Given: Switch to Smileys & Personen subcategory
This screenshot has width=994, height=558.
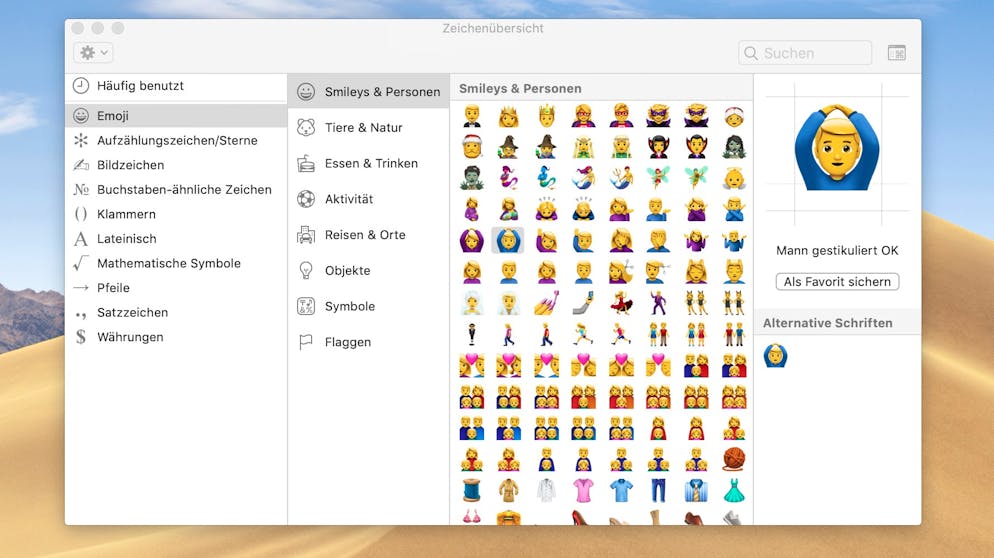Looking at the screenshot, I should point(369,92).
